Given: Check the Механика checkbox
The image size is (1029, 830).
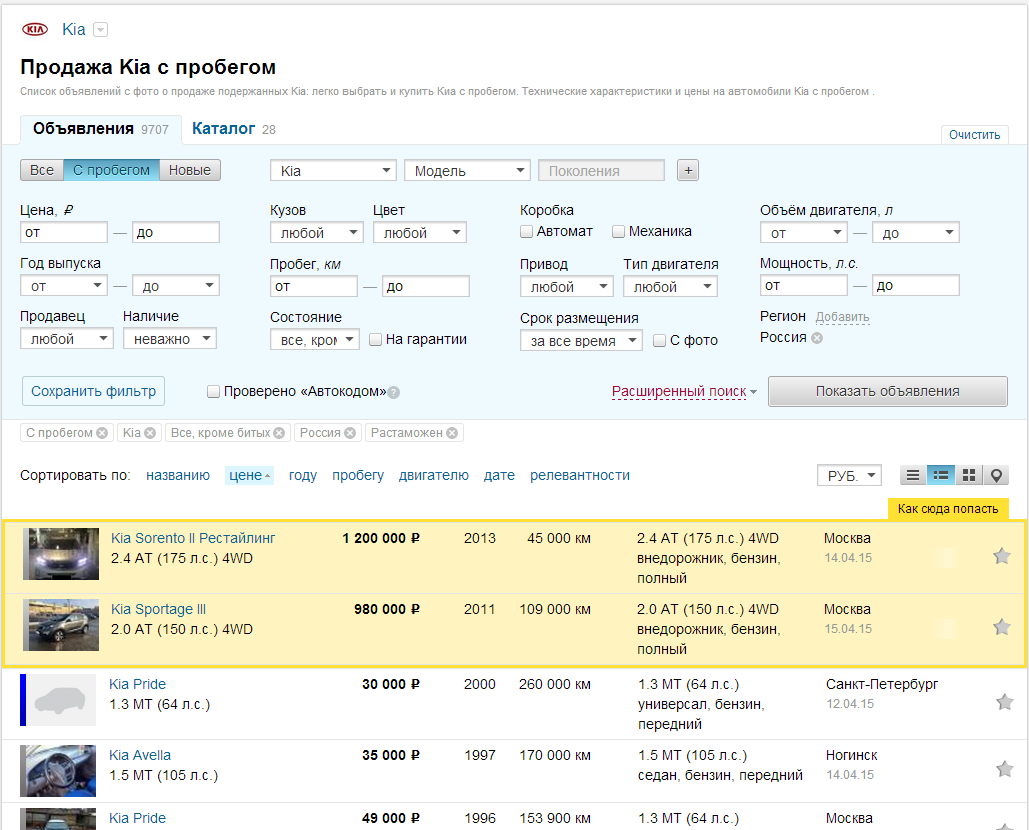Looking at the screenshot, I should (x=618, y=232).
